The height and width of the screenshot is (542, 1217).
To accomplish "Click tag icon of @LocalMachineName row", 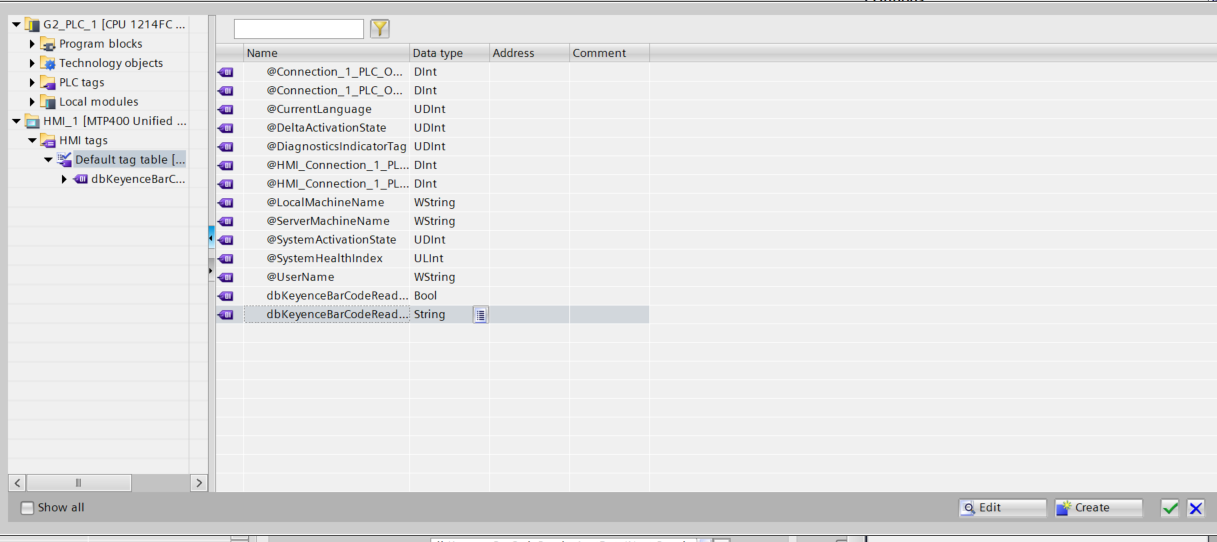I will point(225,203).
